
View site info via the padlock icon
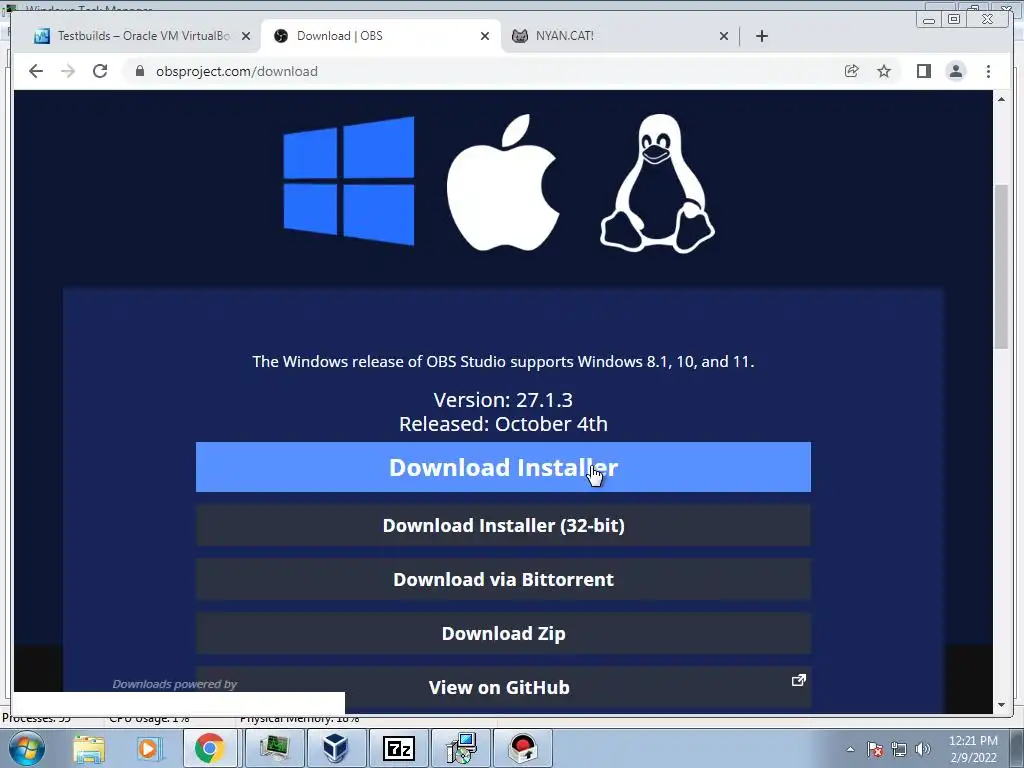coord(140,71)
